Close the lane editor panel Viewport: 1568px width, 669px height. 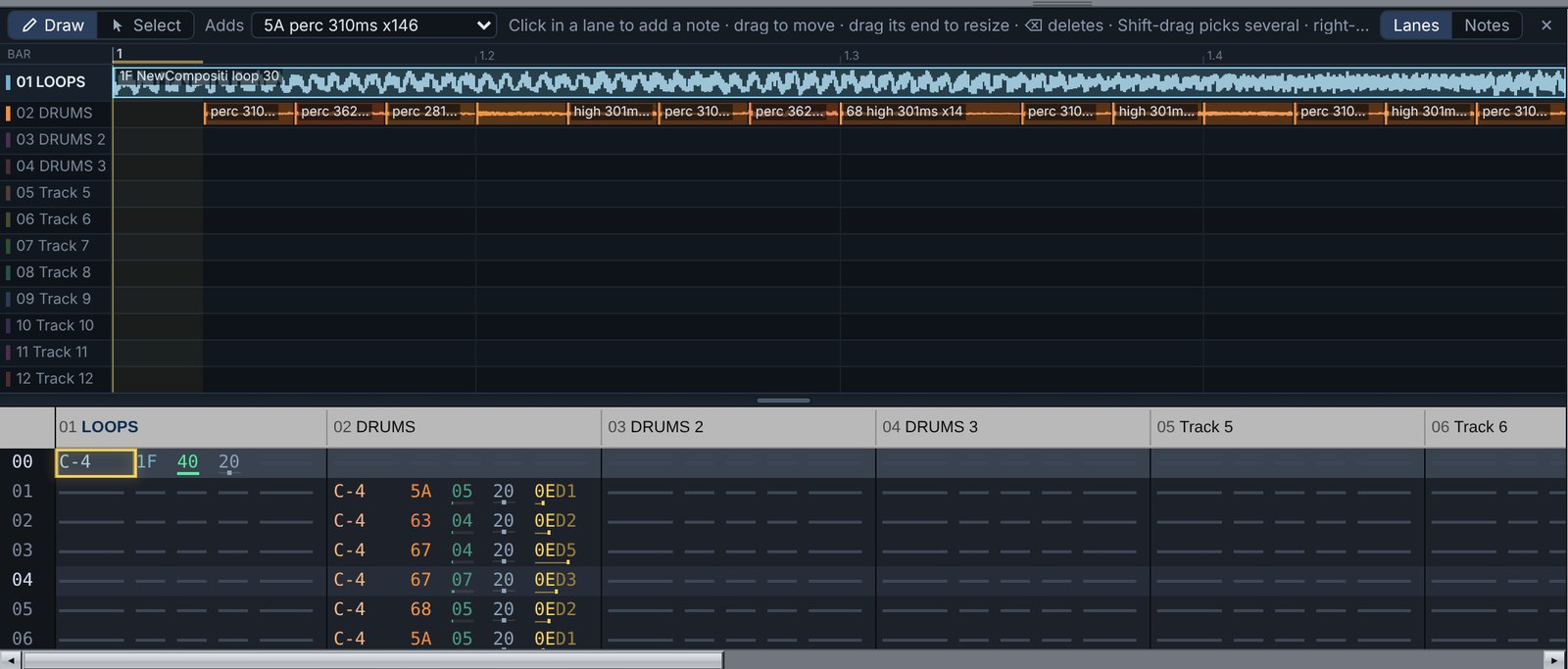tap(1546, 24)
